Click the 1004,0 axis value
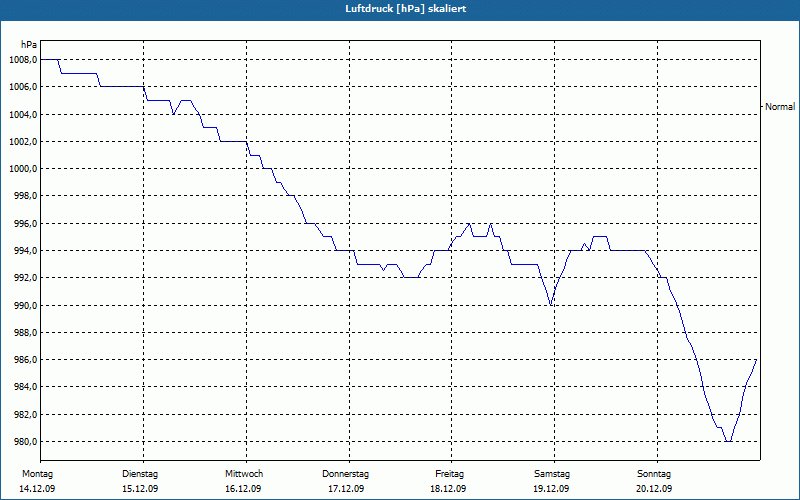This screenshot has height=500, width=800. click(x=23, y=114)
